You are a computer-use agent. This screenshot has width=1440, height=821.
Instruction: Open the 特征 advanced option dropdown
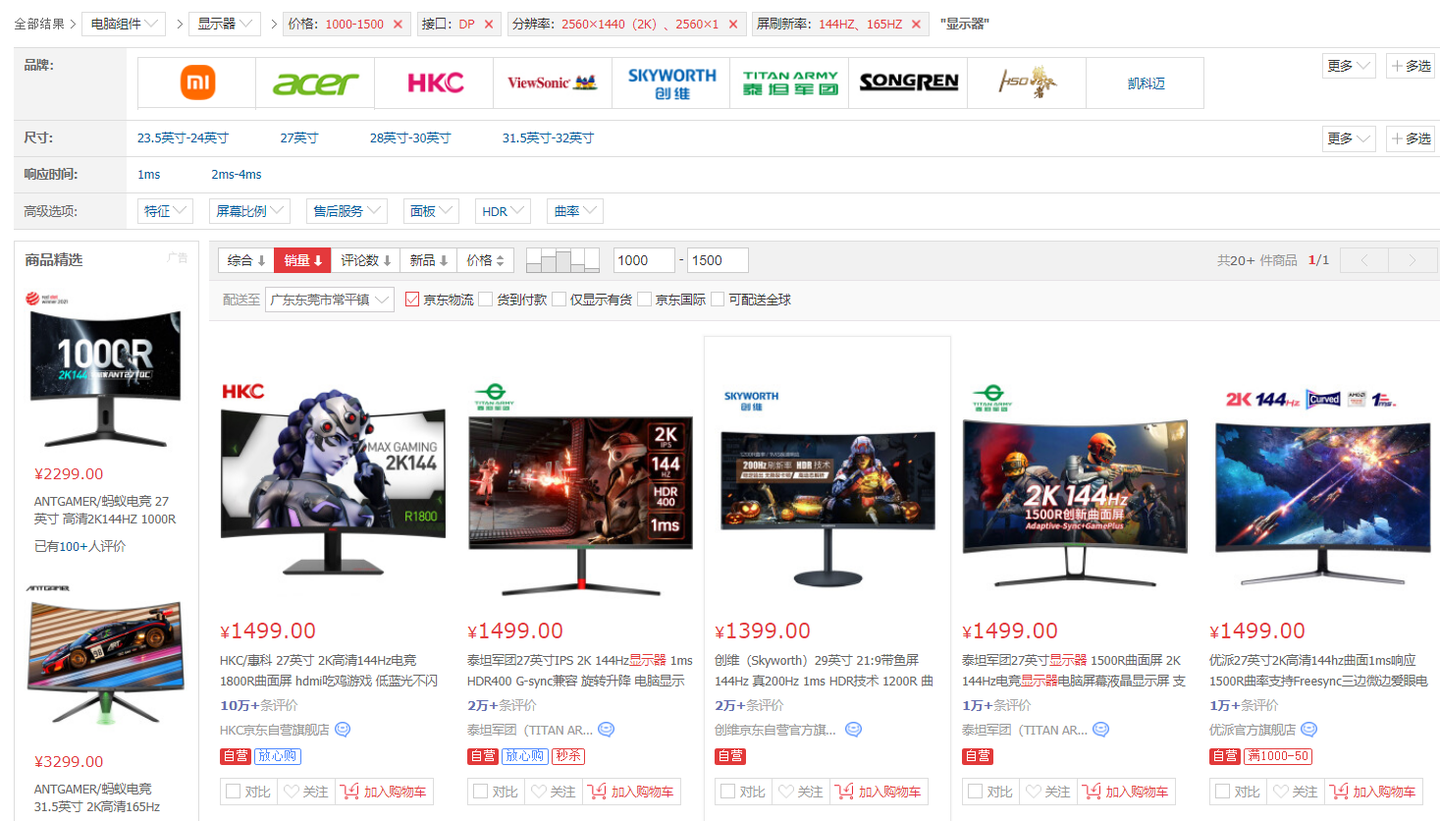tap(165, 211)
